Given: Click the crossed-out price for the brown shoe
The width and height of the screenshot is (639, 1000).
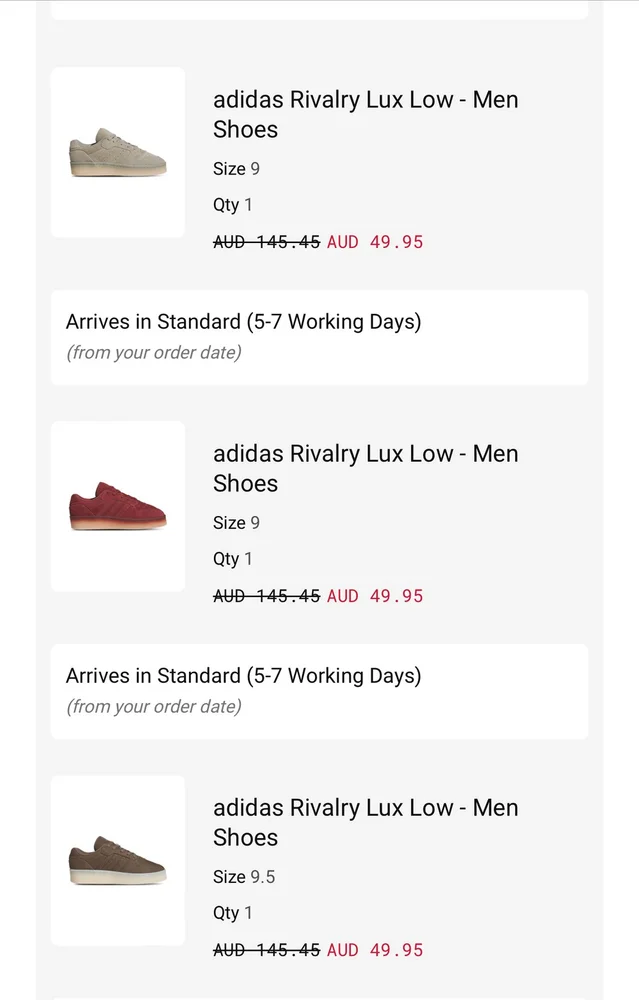Looking at the screenshot, I should (x=266, y=950).
